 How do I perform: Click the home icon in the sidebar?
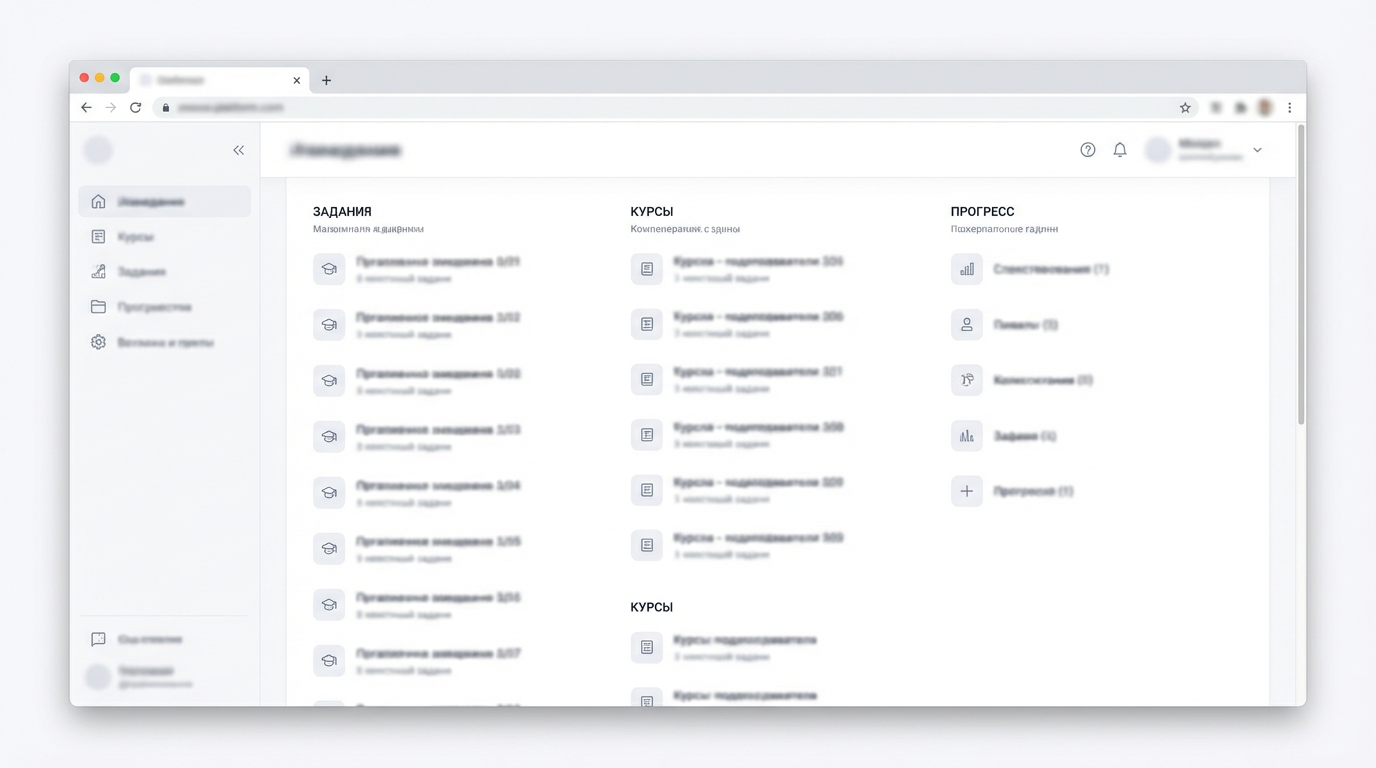pyautogui.click(x=98, y=202)
